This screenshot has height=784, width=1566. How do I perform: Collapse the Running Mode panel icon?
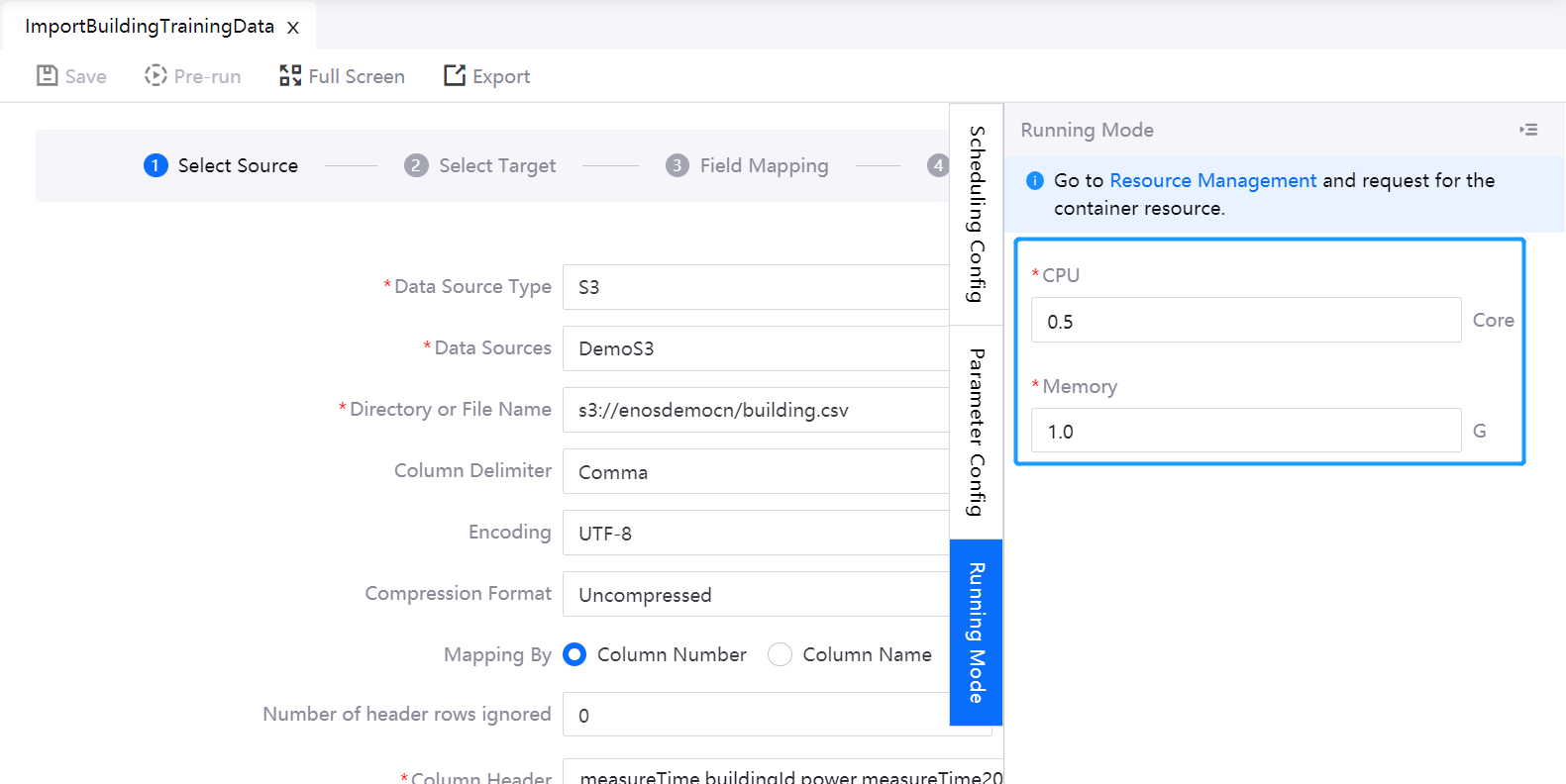(1528, 130)
